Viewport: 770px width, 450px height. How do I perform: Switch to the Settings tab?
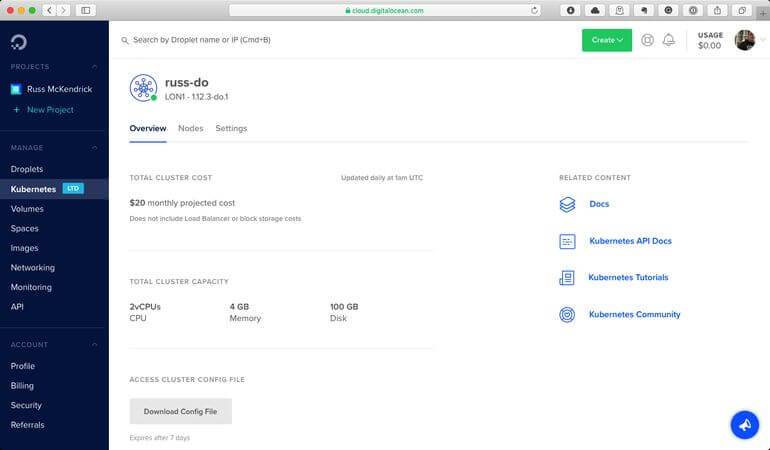point(231,129)
